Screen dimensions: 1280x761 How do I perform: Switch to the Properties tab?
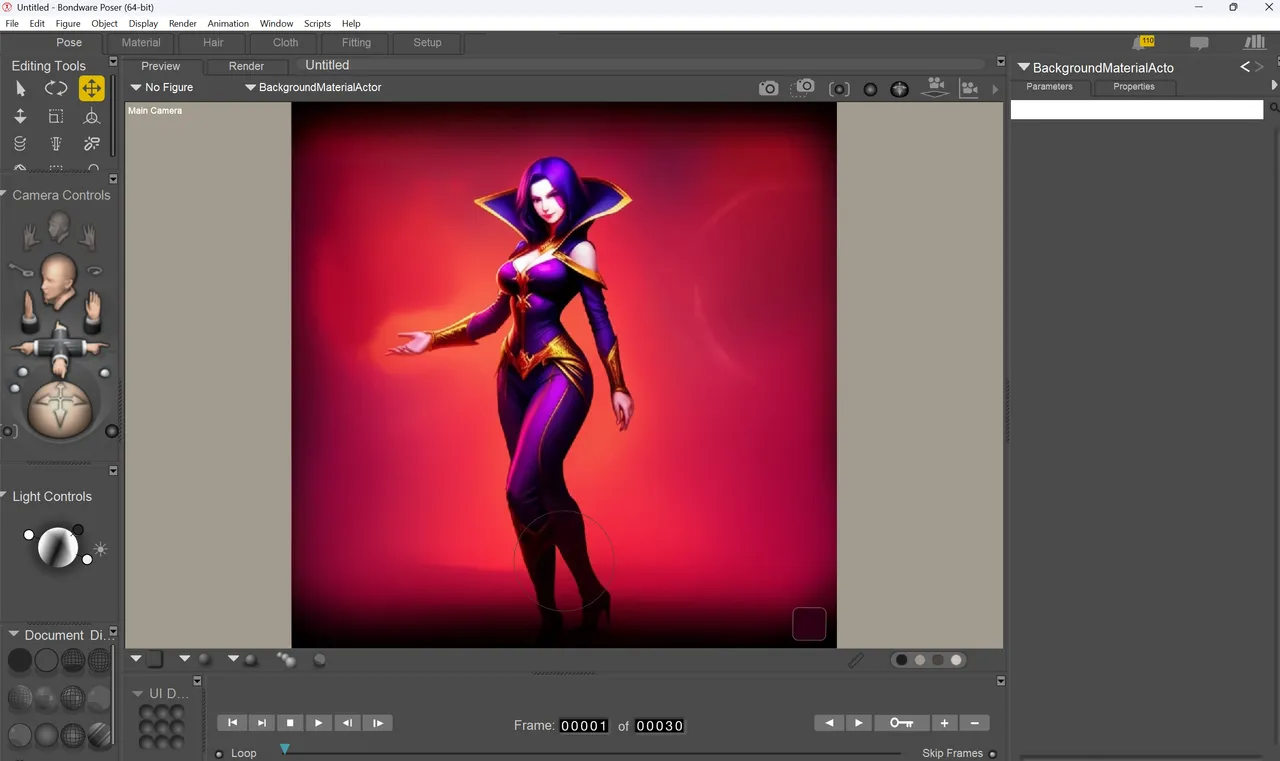click(x=1134, y=87)
